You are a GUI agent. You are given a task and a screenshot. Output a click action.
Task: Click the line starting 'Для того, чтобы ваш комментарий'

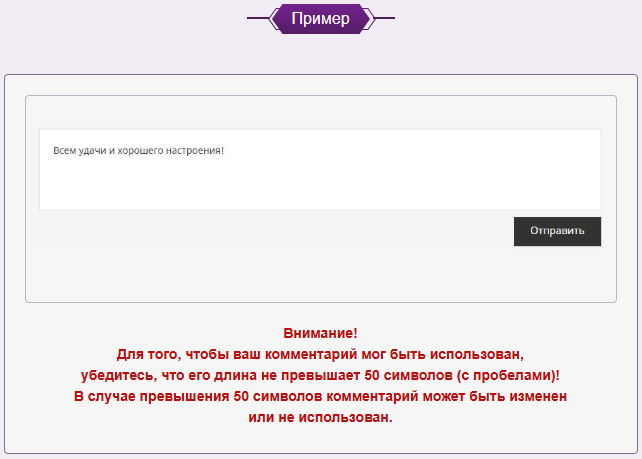(x=320, y=354)
